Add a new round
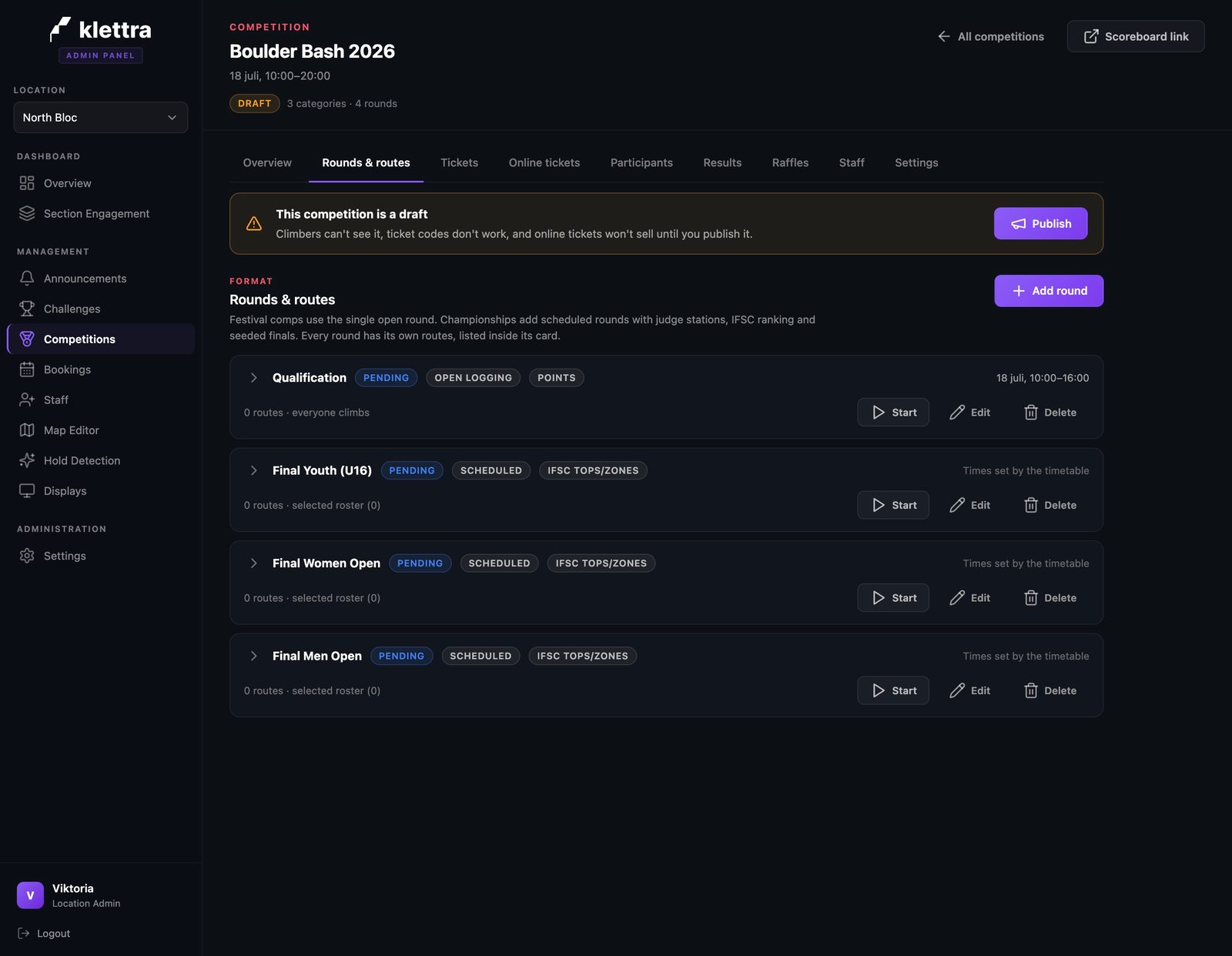The width and height of the screenshot is (1232, 956). tap(1049, 291)
